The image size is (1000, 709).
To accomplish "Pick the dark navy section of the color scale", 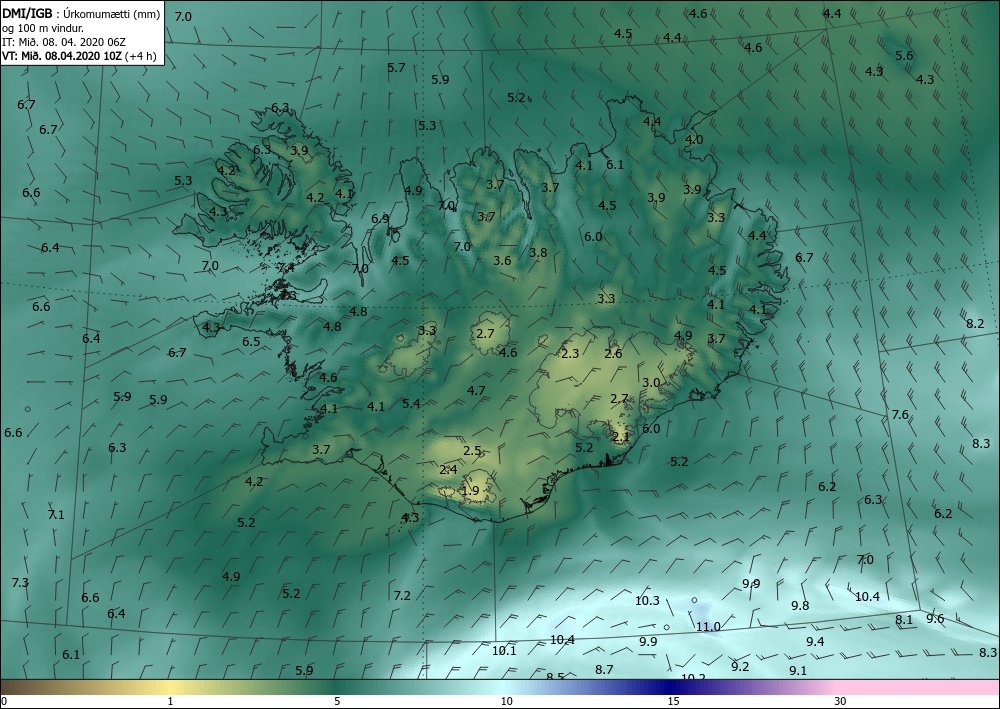I will (670, 687).
